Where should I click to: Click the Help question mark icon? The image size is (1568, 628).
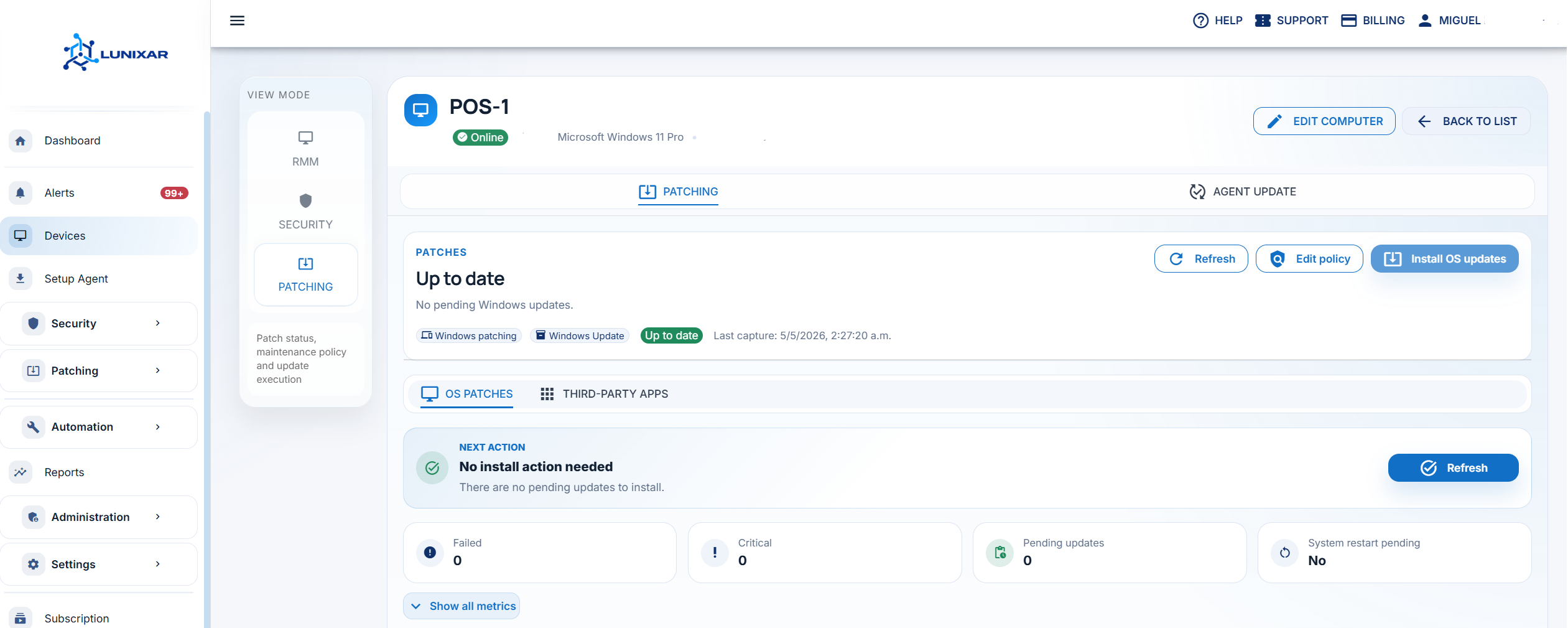pos(1200,21)
